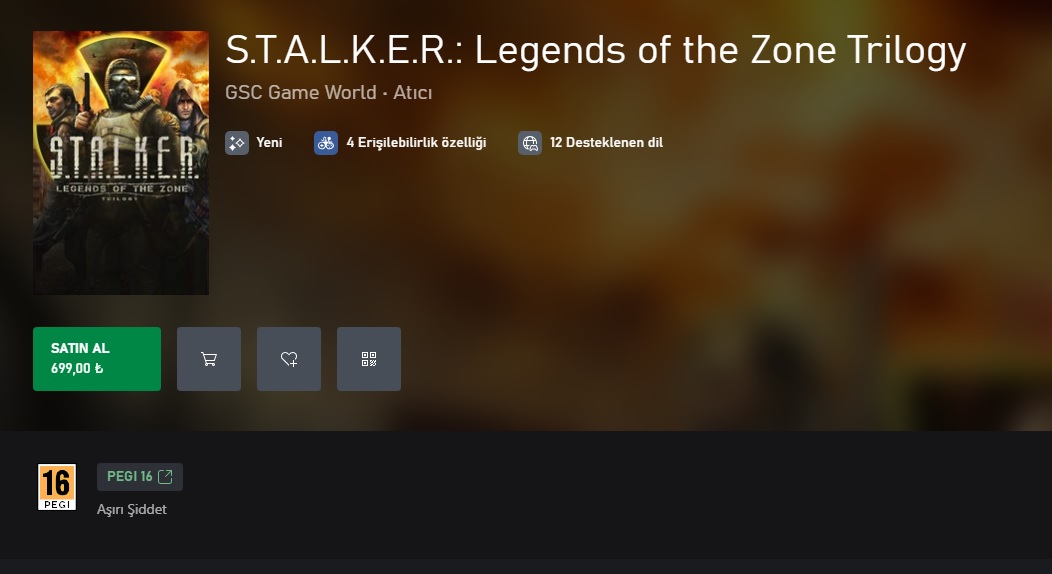This screenshot has width=1052, height=574.
Task: Click the sparkle icon beside Yeni
Action: click(x=237, y=143)
